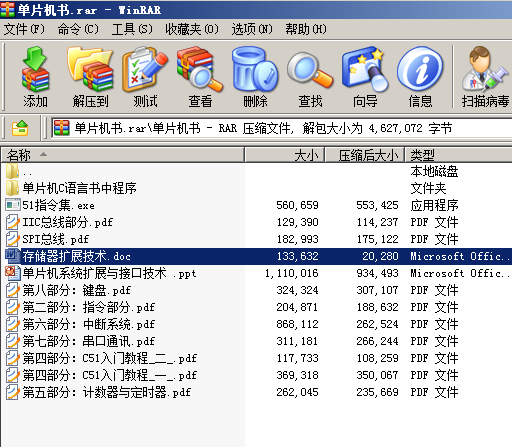Click type cell 应用程序
This screenshot has width=512, height=447.
click(434, 205)
